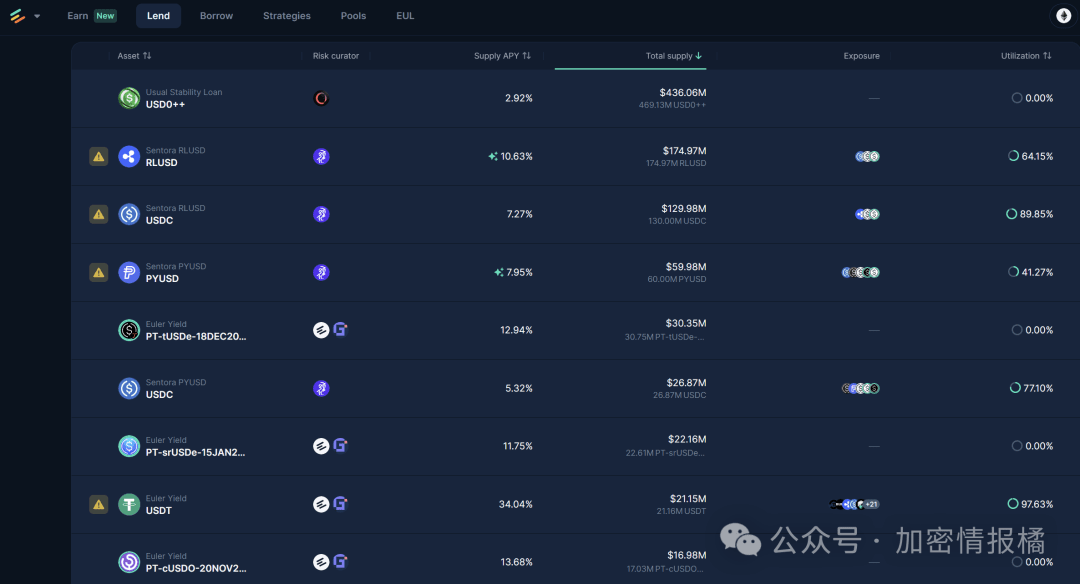Click the 12.94% supply APY value
The image size is (1080, 584).
point(517,330)
